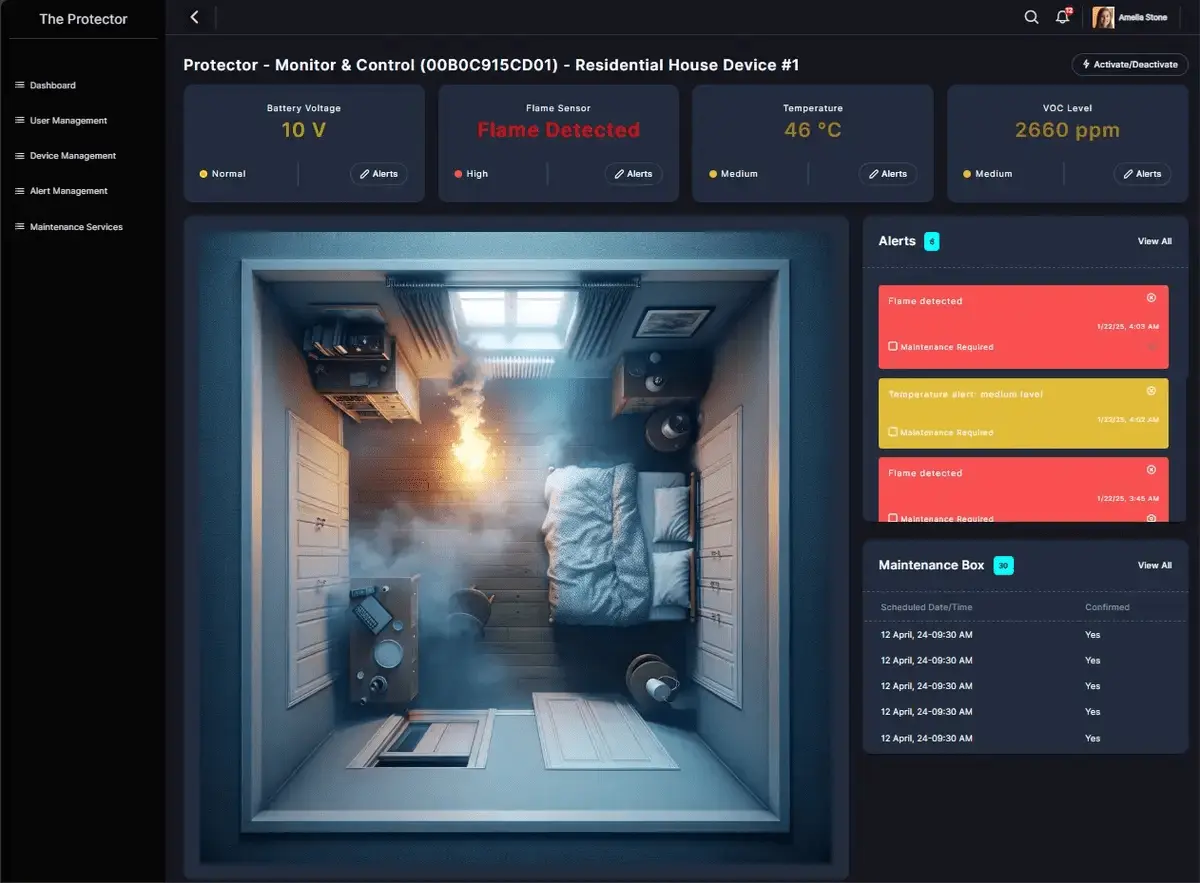Image resolution: width=1200 pixels, height=883 pixels.
Task: Open the Dashboard menu item
Action: pos(52,86)
